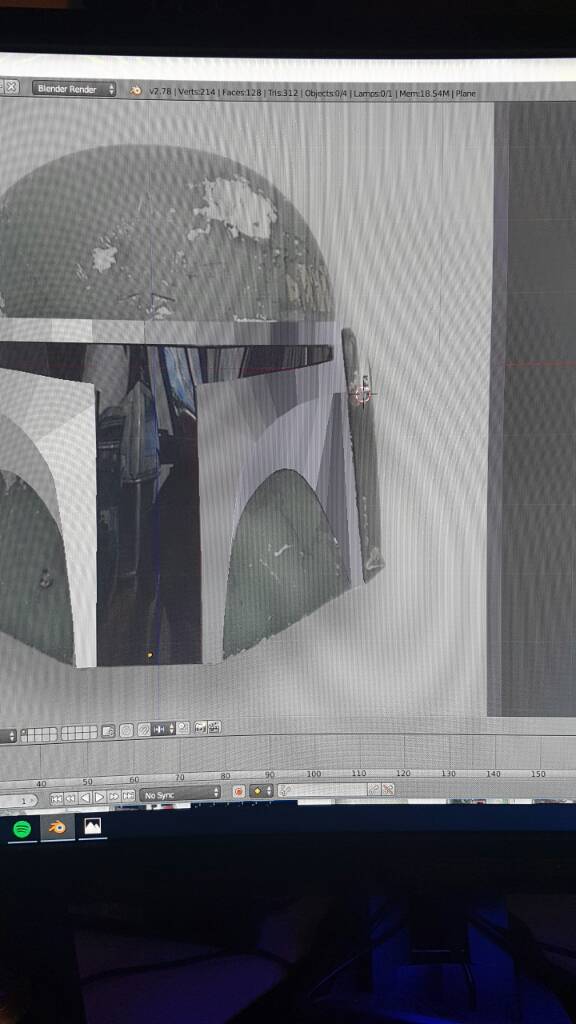Open Spotify from the taskbar
Image resolution: width=576 pixels, height=1024 pixels.
[22, 828]
